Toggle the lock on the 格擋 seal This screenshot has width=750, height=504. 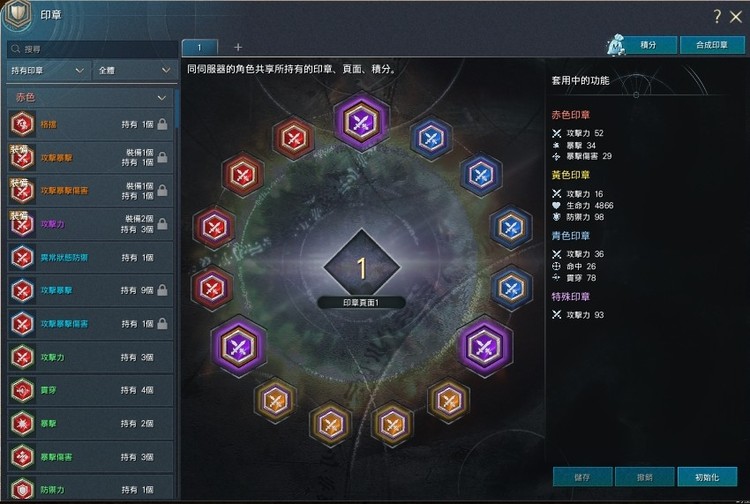[x=163, y=124]
